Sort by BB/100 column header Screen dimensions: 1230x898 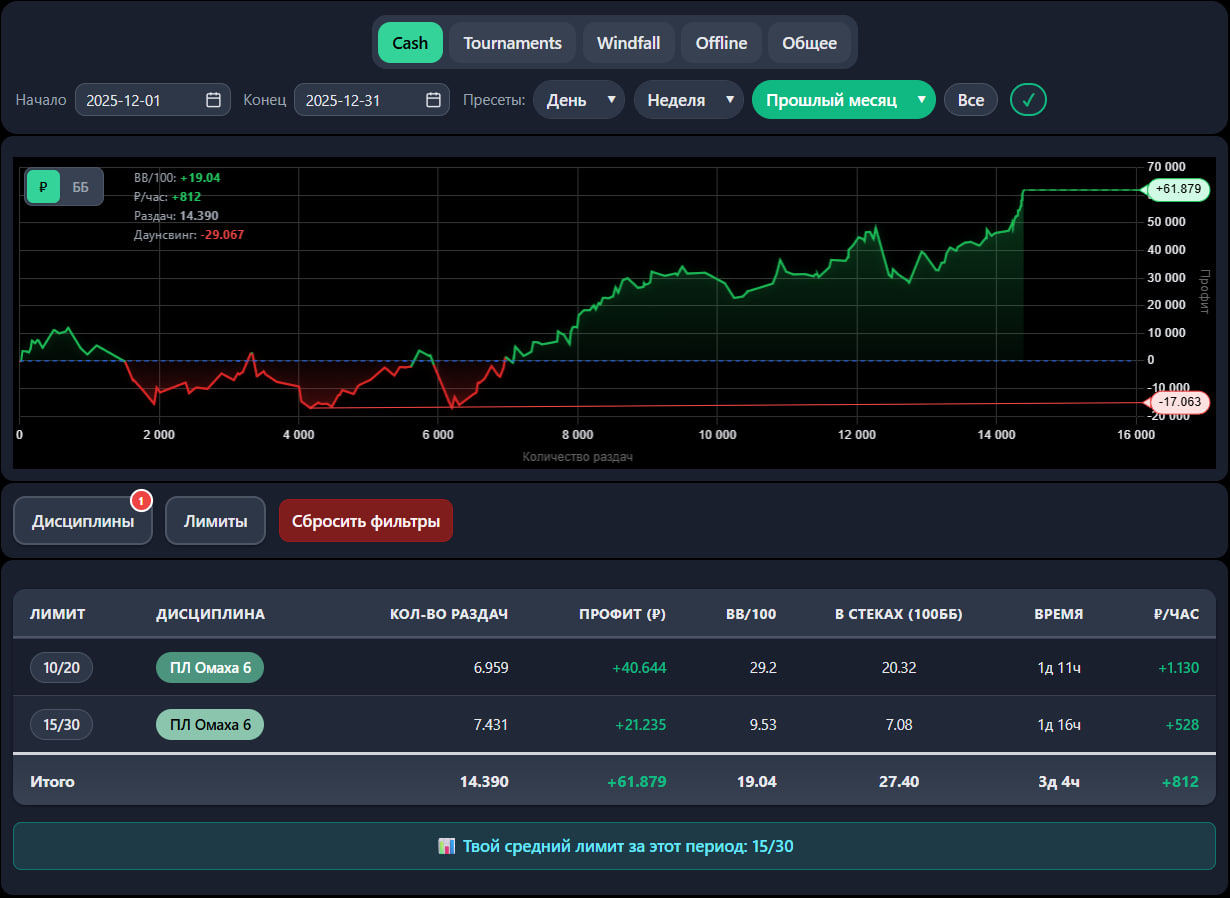751,614
